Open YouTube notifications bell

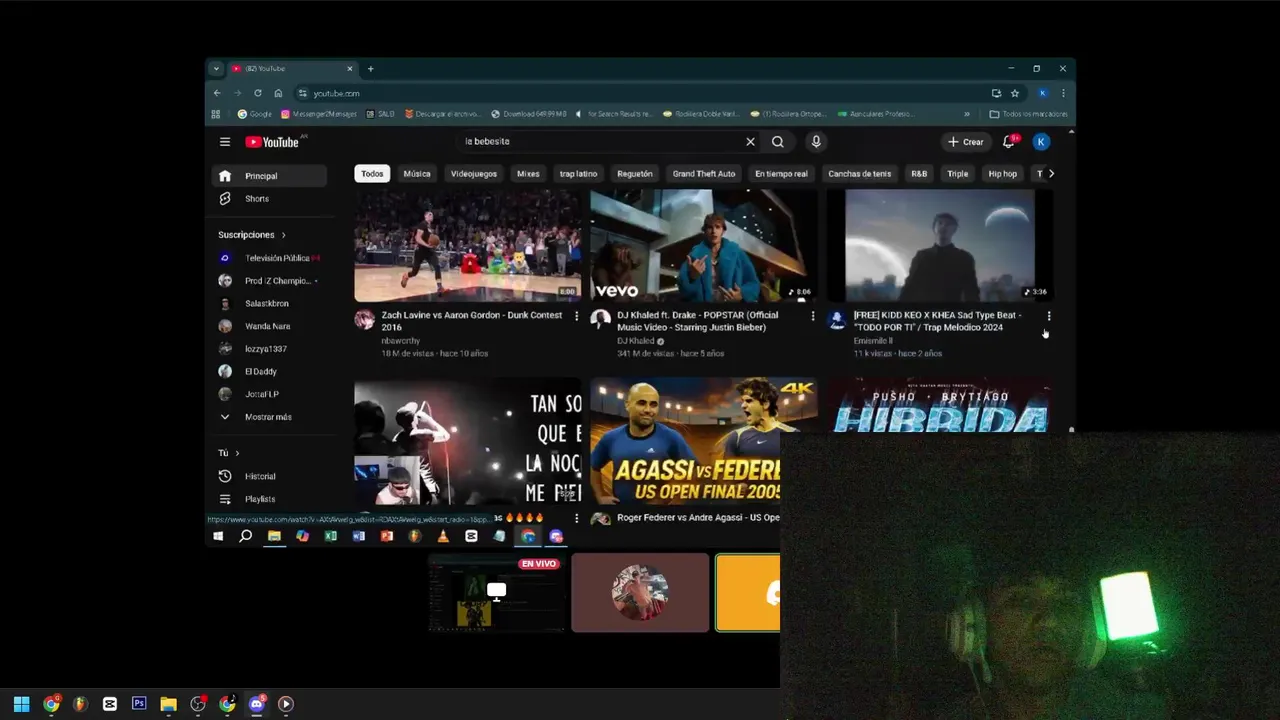point(1009,142)
